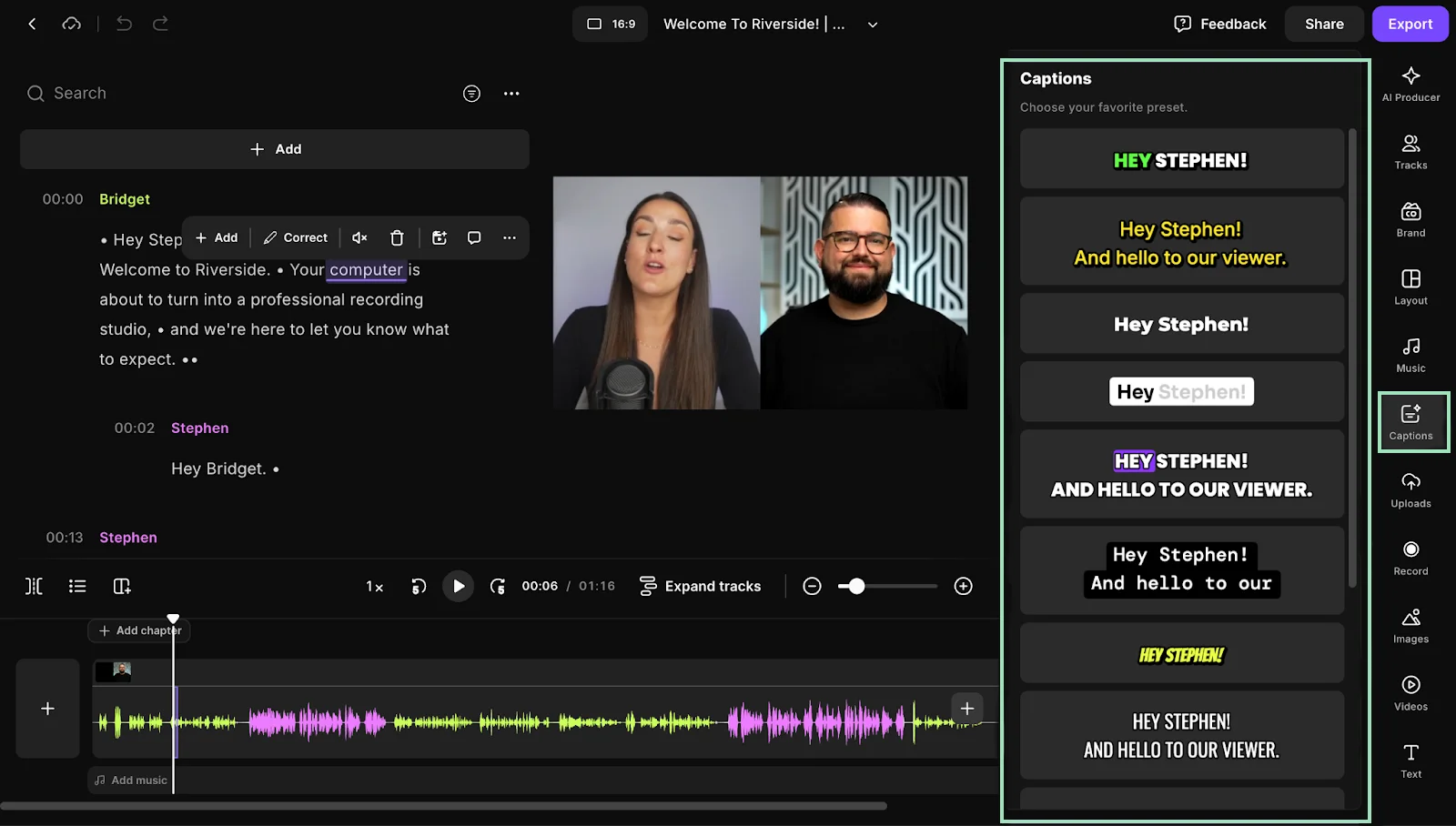The width and height of the screenshot is (1456, 826).
Task: Open the Music panel
Action: (x=1410, y=354)
